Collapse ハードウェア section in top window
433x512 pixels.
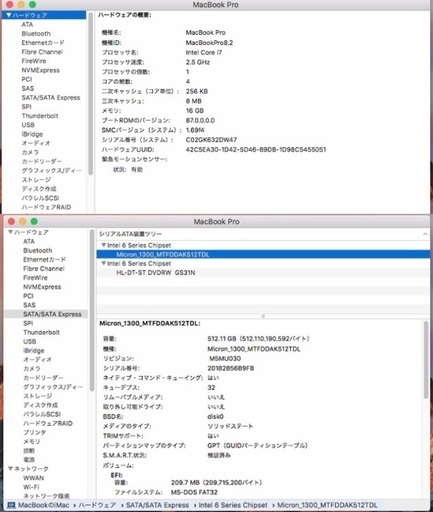click(x=9, y=15)
